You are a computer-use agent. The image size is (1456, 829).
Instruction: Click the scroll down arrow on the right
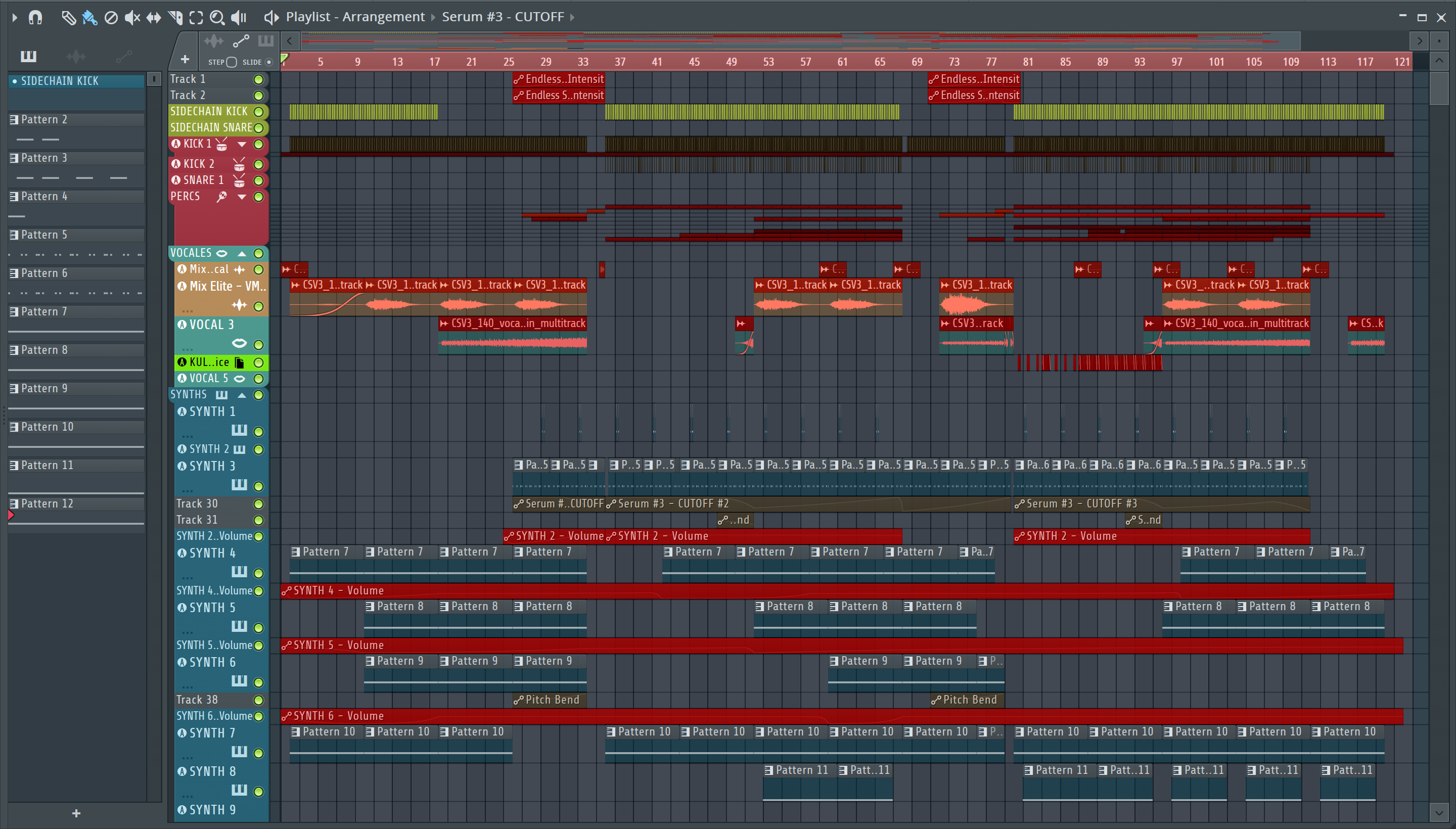pyautogui.click(x=1439, y=812)
